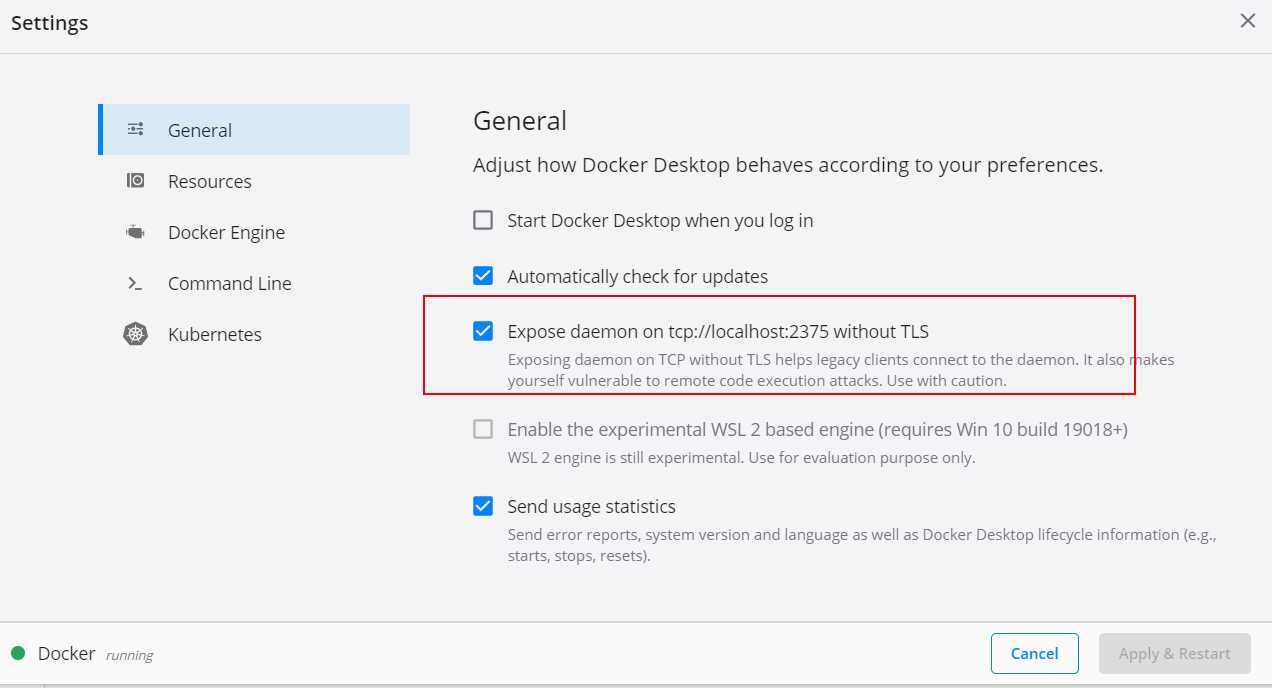Screen dimensions: 1272x688
Task: Click the 'Start Docker Desktop when you log in' label
Action: pyautogui.click(x=660, y=220)
